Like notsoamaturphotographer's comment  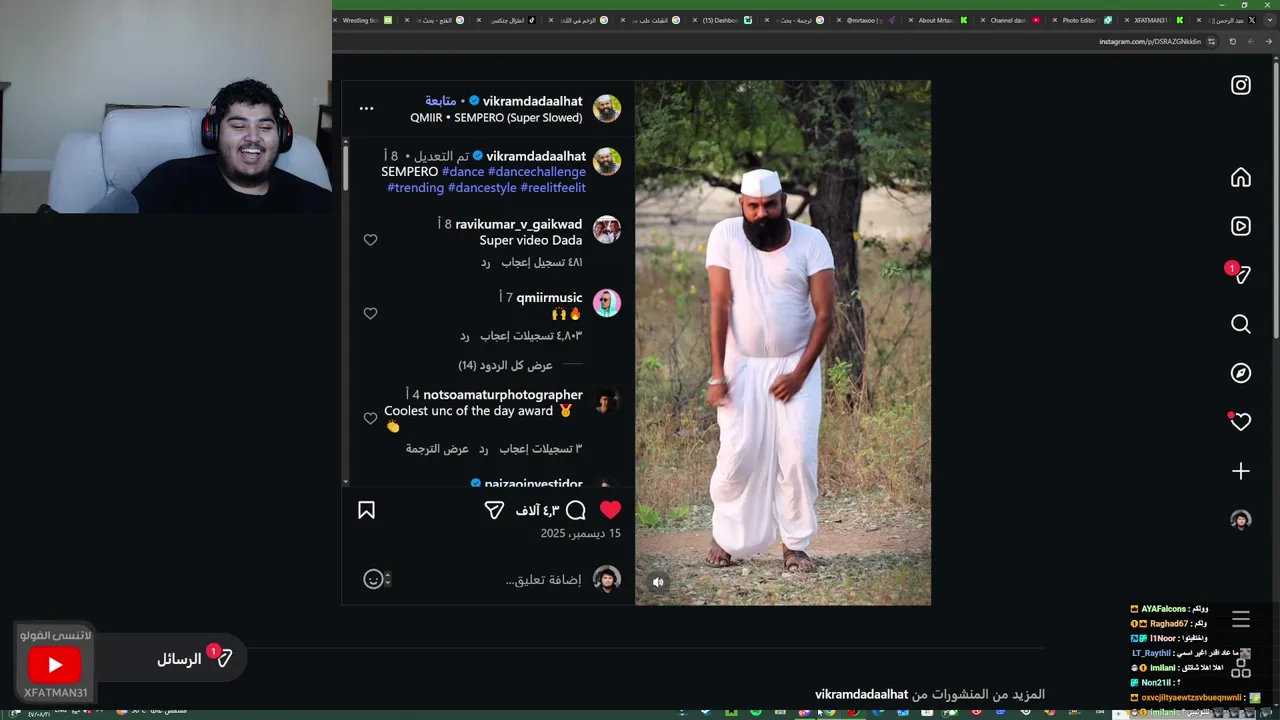[x=370, y=418]
